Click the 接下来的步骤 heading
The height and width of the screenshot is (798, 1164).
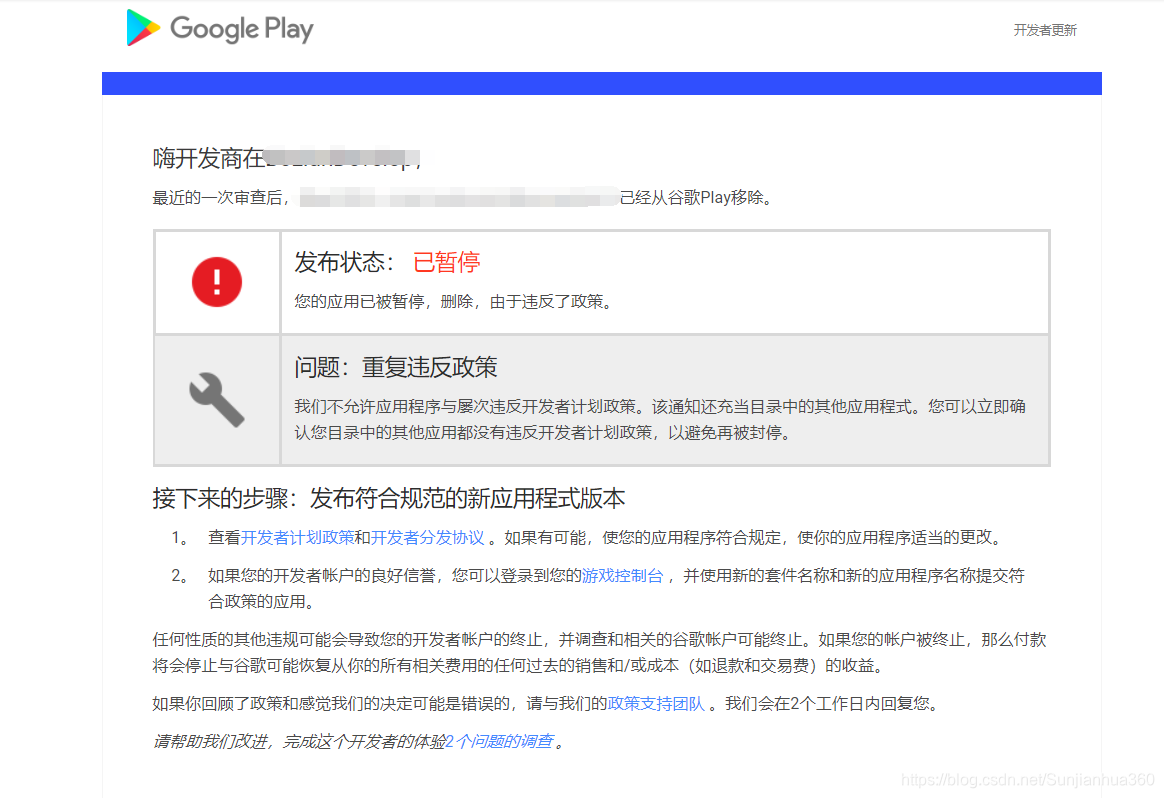pos(389,498)
